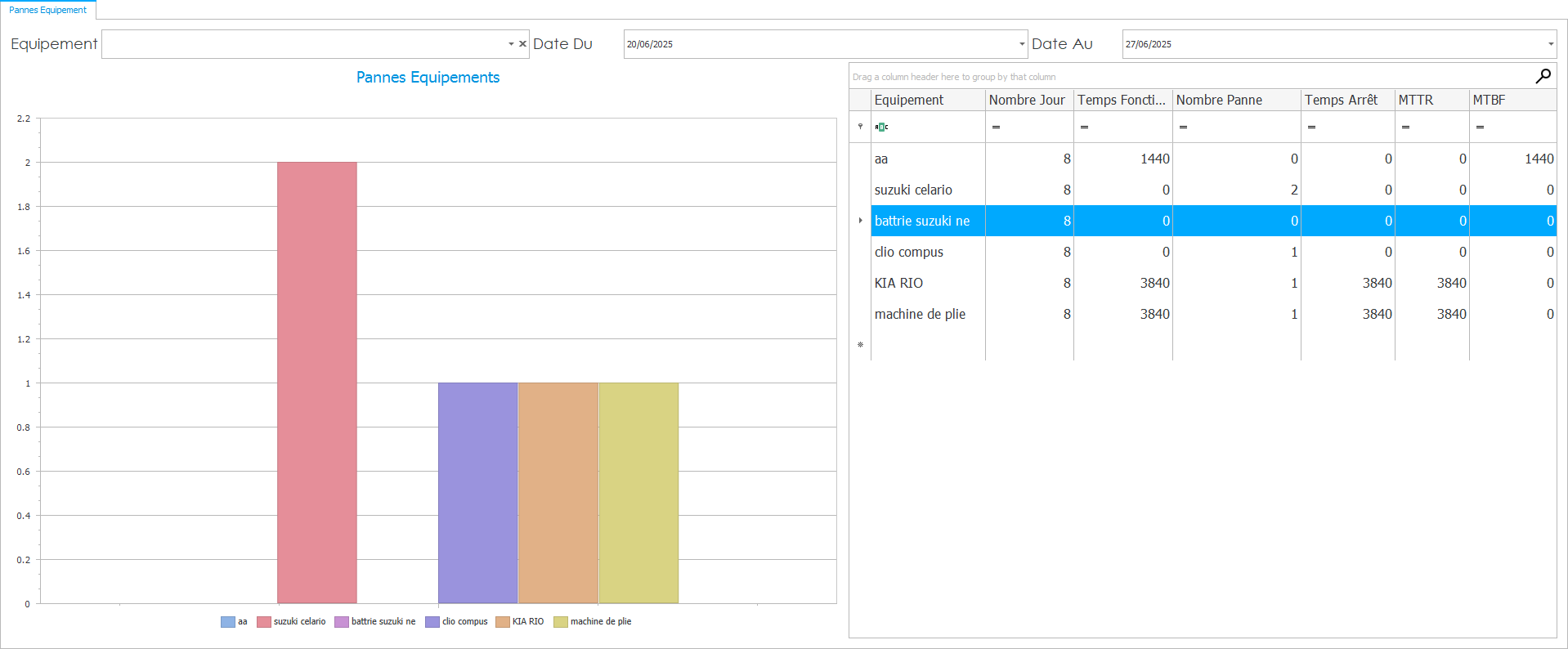Select the KIA RIO row in the grid
Screen dimensions: 1568x649
click(x=899, y=283)
